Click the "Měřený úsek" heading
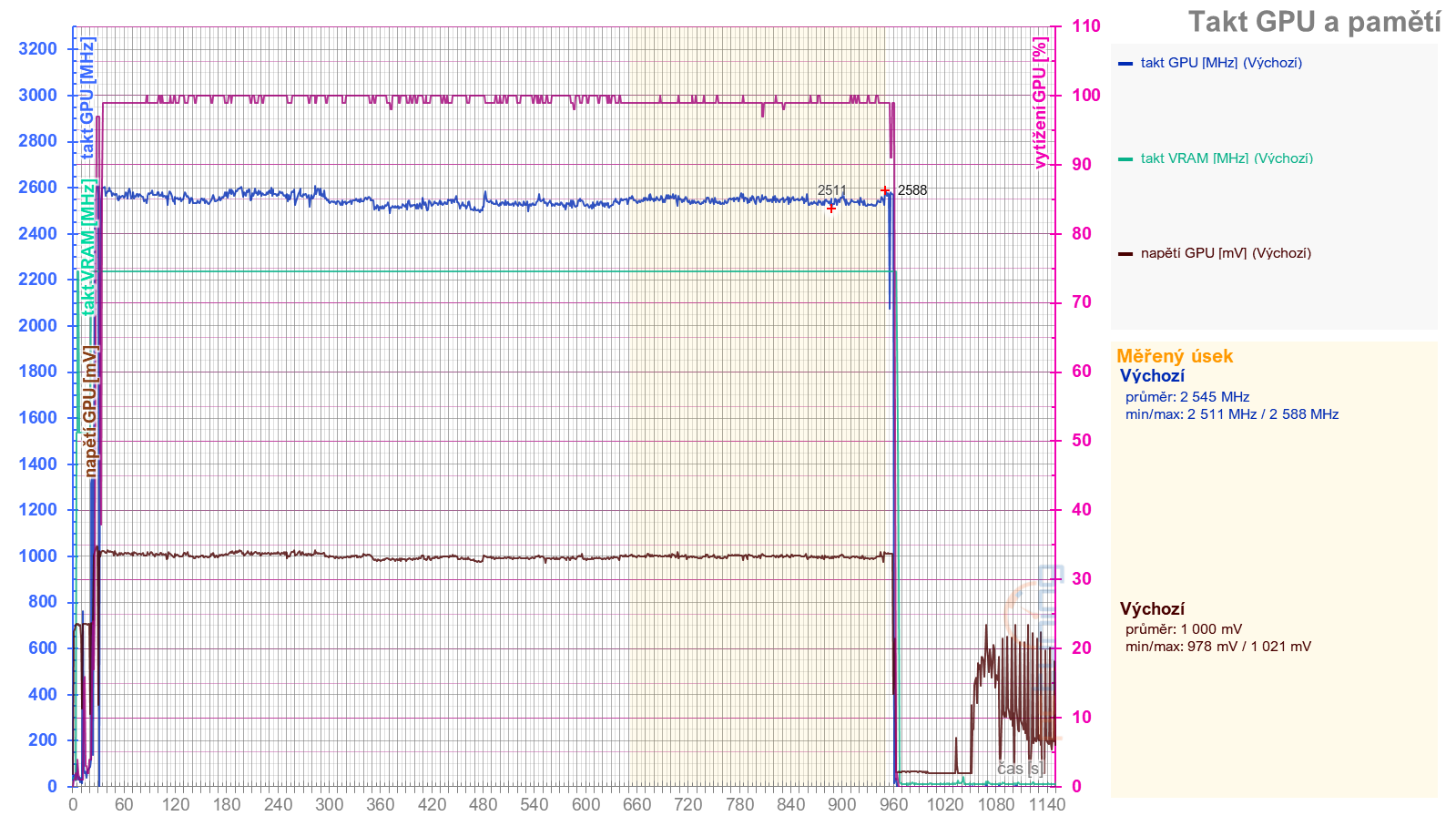 click(x=1175, y=356)
